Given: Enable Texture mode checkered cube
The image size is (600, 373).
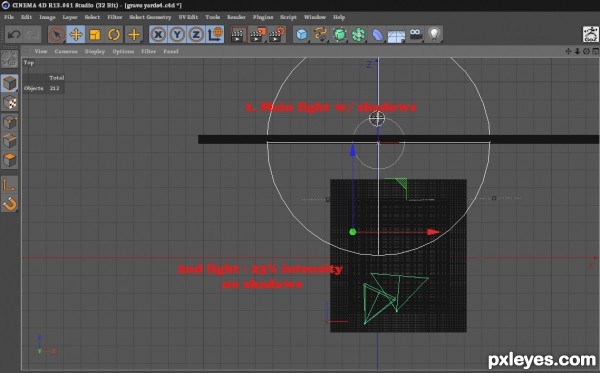Looking at the screenshot, I should click(10, 102).
